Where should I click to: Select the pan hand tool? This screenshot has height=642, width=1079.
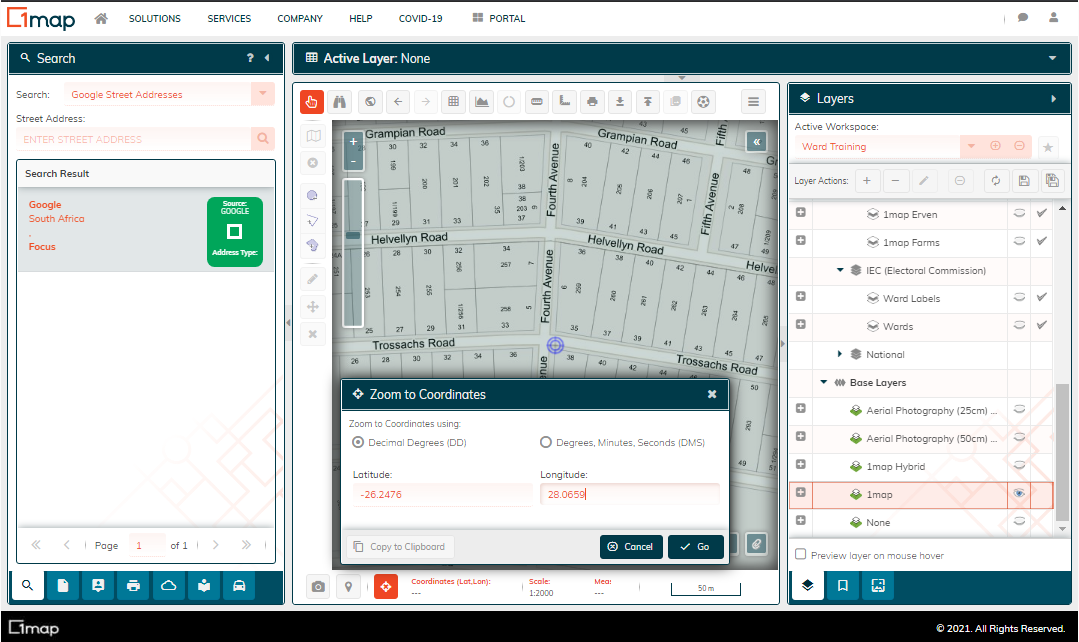click(312, 102)
